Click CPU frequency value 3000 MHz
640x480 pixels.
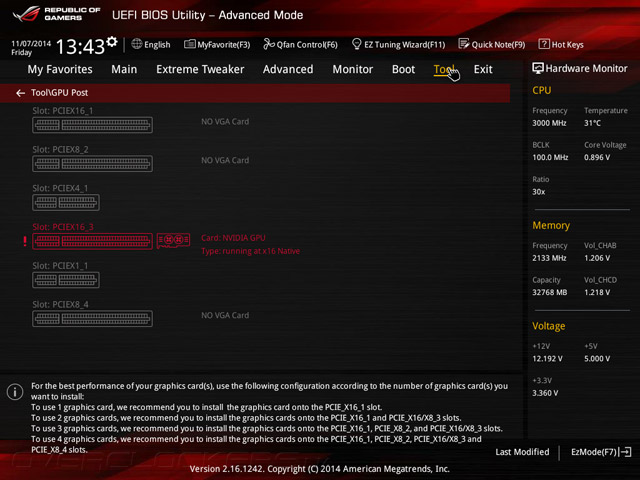549,123
